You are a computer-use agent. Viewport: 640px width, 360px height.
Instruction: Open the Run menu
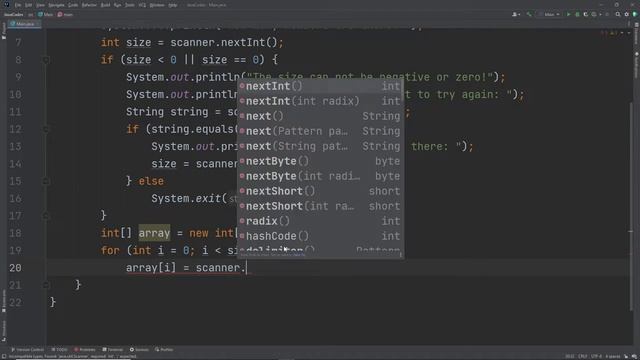[x=118, y=5]
